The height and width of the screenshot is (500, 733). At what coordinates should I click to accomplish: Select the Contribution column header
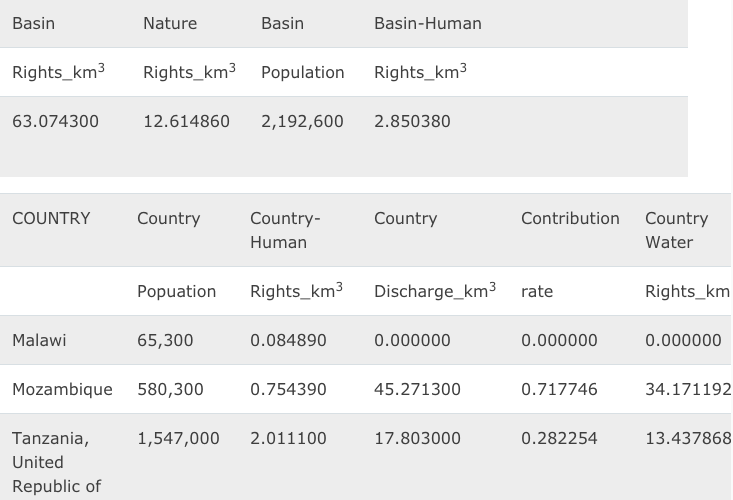coord(570,218)
